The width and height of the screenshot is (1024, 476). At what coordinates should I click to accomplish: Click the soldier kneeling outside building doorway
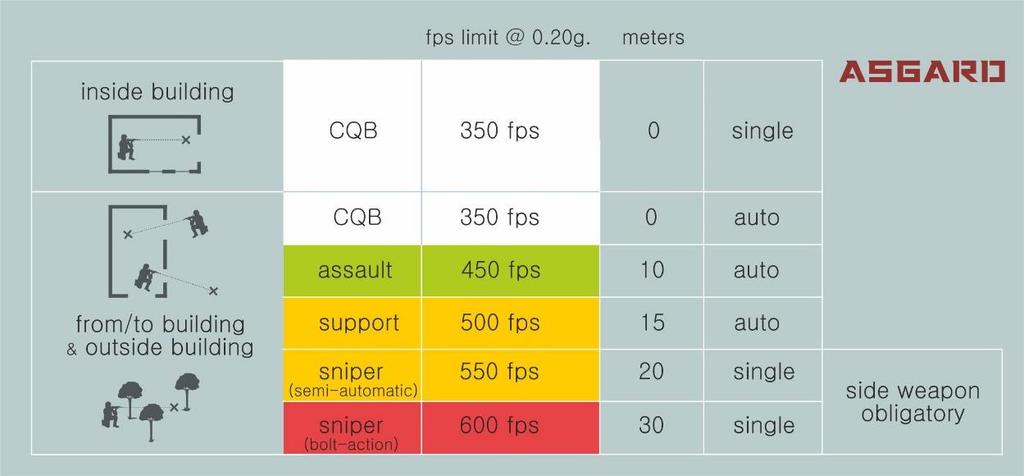click(x=195, y=224)
